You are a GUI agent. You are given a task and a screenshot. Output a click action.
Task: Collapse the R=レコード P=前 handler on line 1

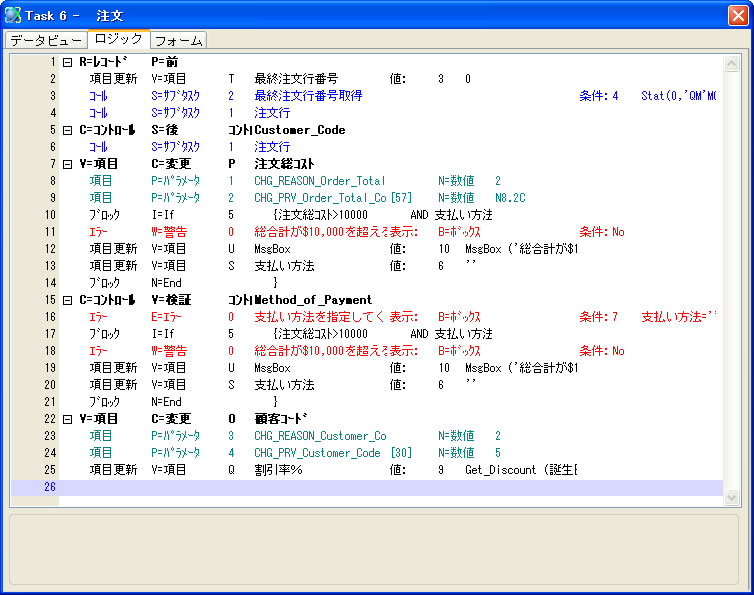point(68,62)
